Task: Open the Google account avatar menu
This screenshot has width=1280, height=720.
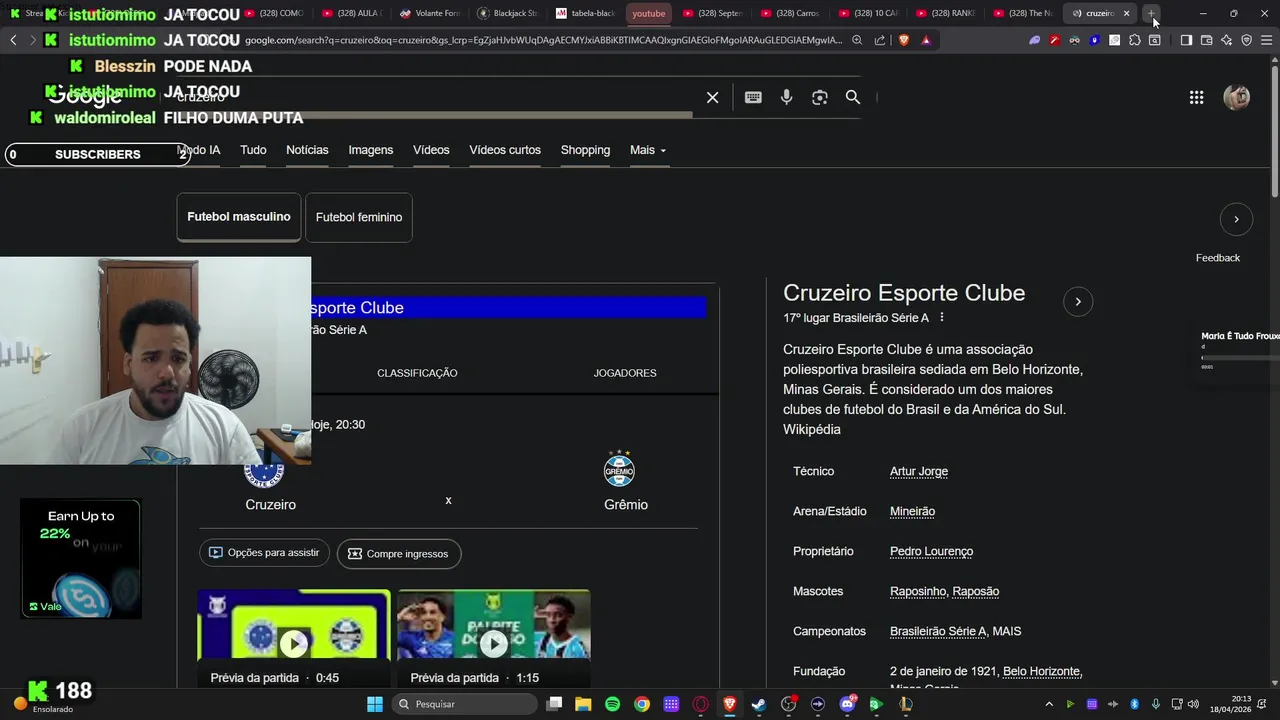Action: tap(1237, 97)
